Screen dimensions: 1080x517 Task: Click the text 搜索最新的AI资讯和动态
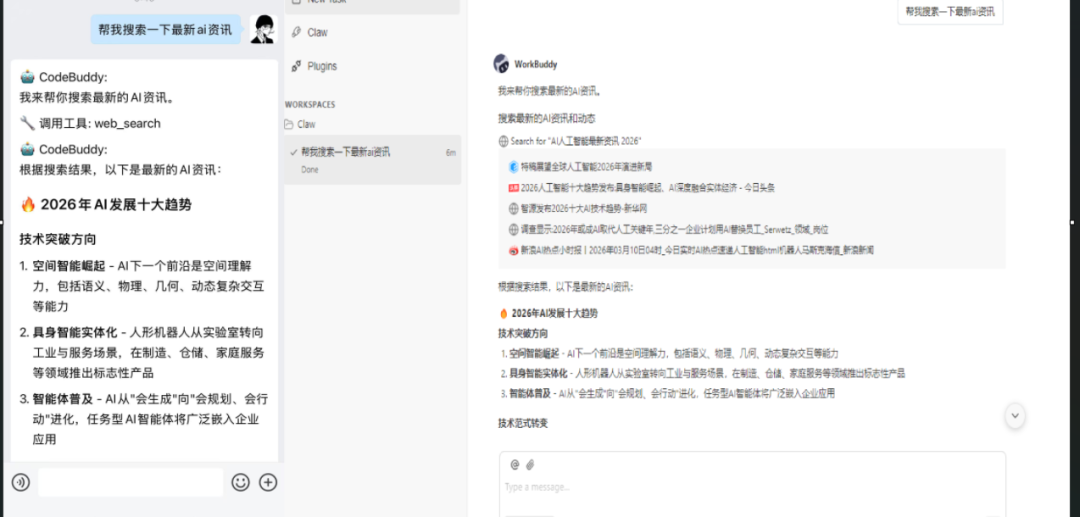point(547,119)
